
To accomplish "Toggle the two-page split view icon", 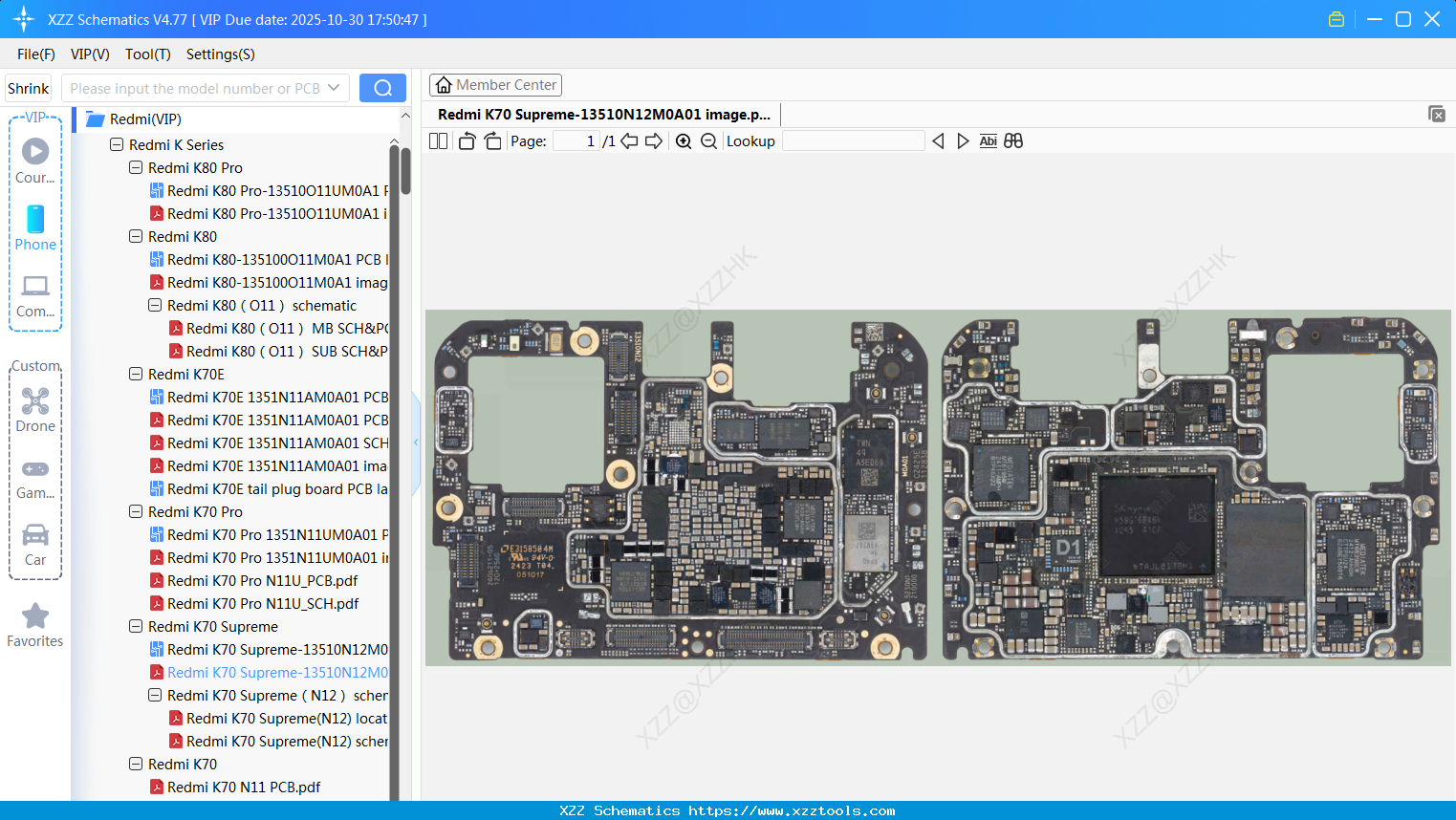I will pos(439,141).
